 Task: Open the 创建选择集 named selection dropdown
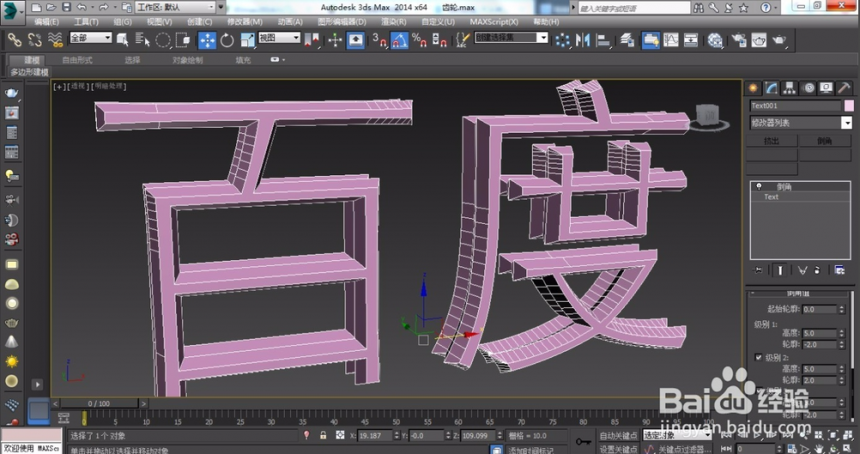tap(511, 38)
